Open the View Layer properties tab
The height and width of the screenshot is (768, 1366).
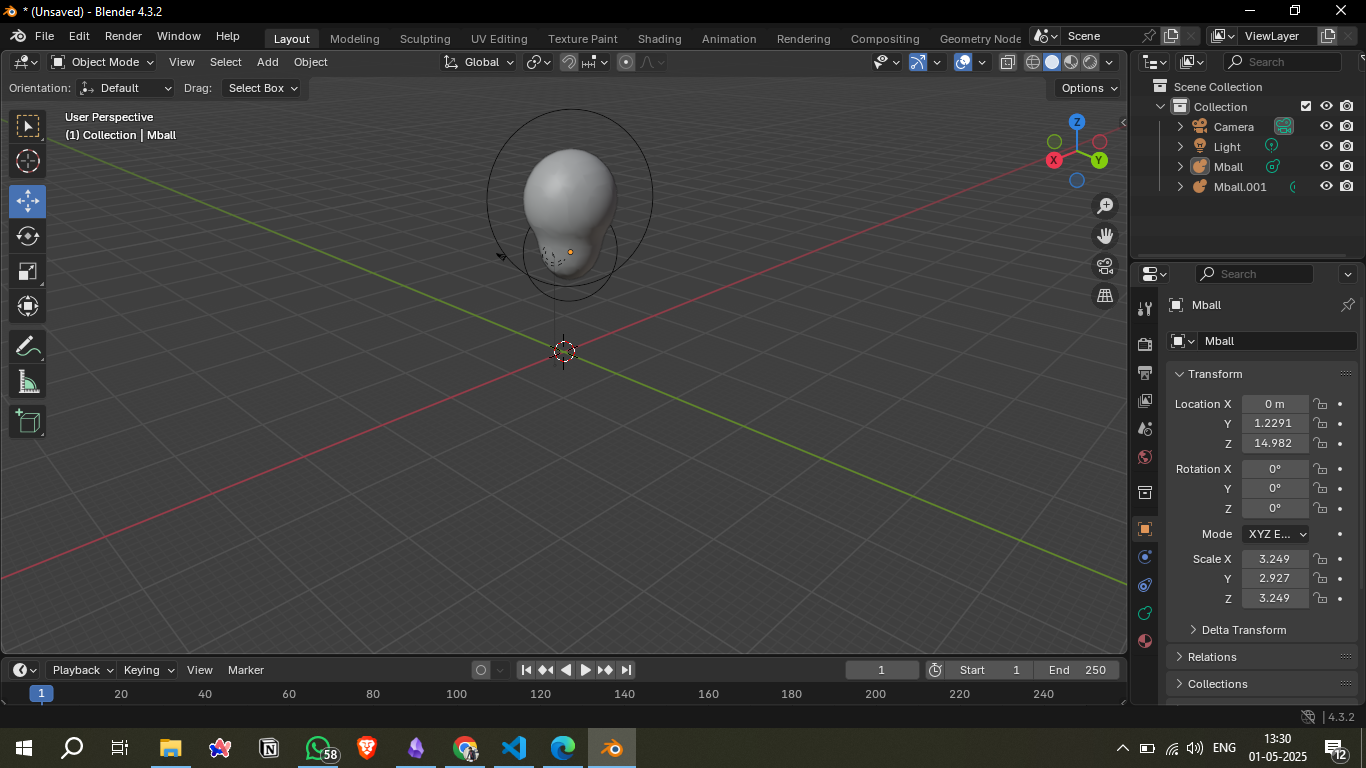[x=1146, y=401]
